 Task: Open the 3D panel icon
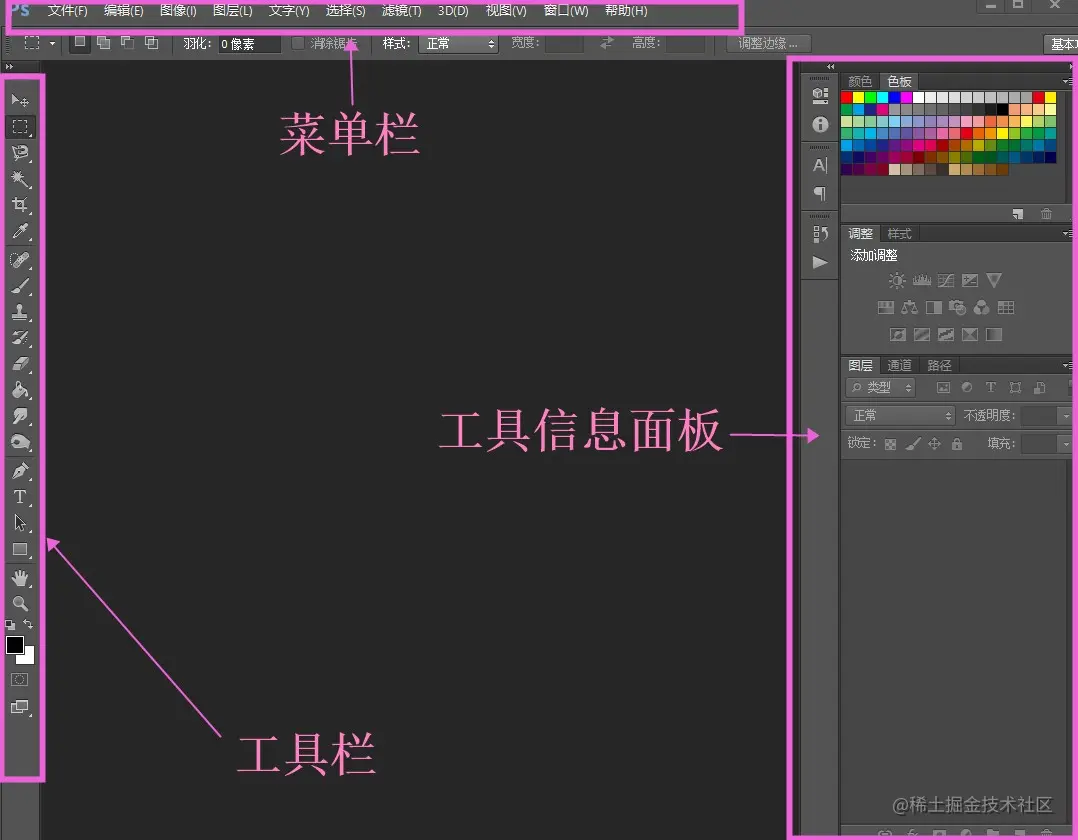(820, 95)
